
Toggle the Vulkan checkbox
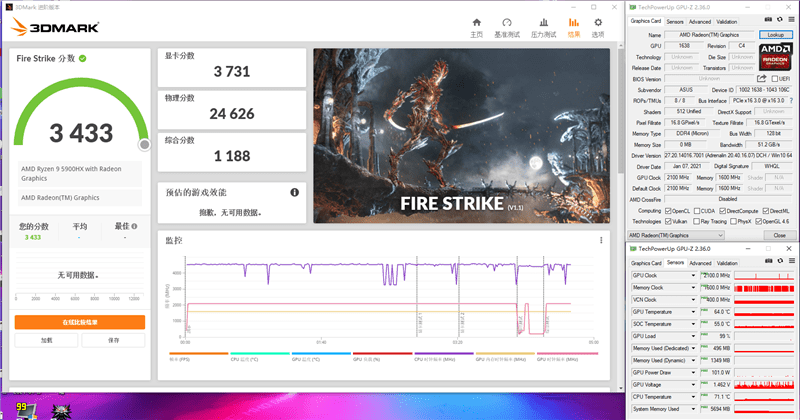pos(668,221)
